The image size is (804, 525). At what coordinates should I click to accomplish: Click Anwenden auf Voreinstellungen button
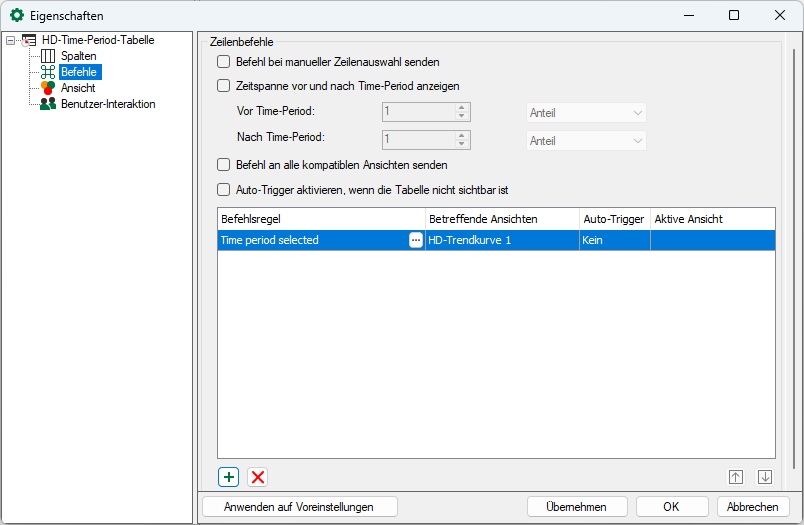299,507
